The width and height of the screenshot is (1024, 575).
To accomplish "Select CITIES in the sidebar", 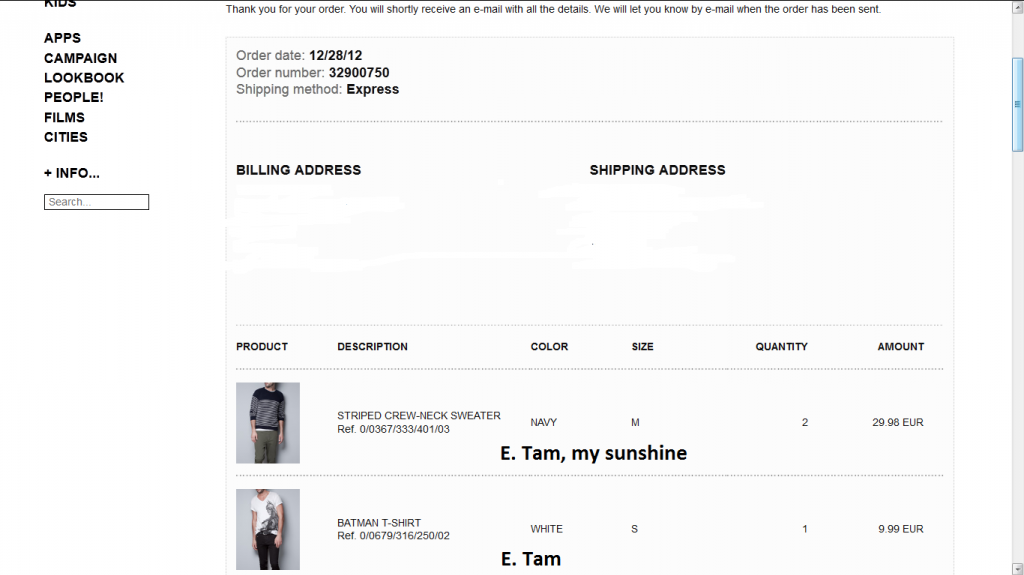I will (x=65, y=137).
